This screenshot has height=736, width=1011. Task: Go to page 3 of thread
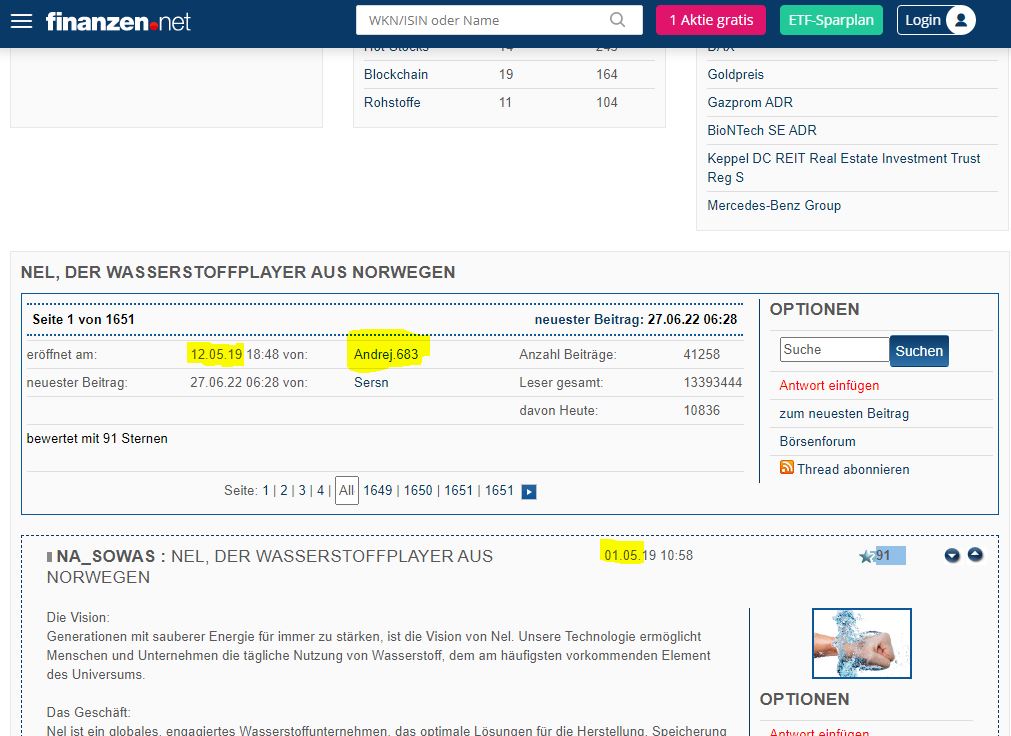302,490
